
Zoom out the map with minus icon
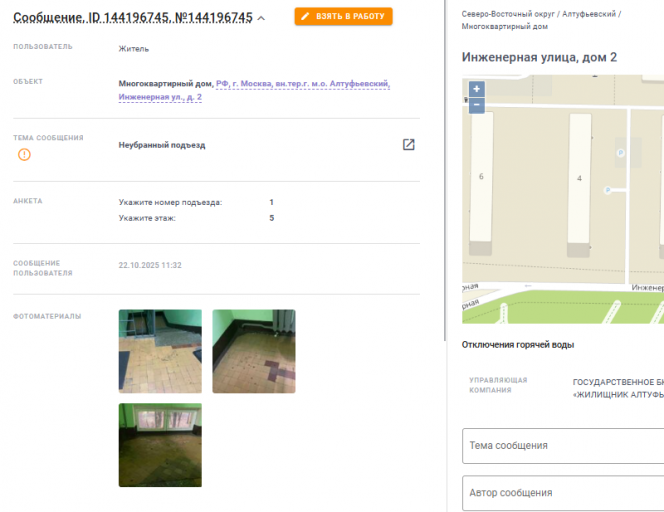(x=476, y=105)
